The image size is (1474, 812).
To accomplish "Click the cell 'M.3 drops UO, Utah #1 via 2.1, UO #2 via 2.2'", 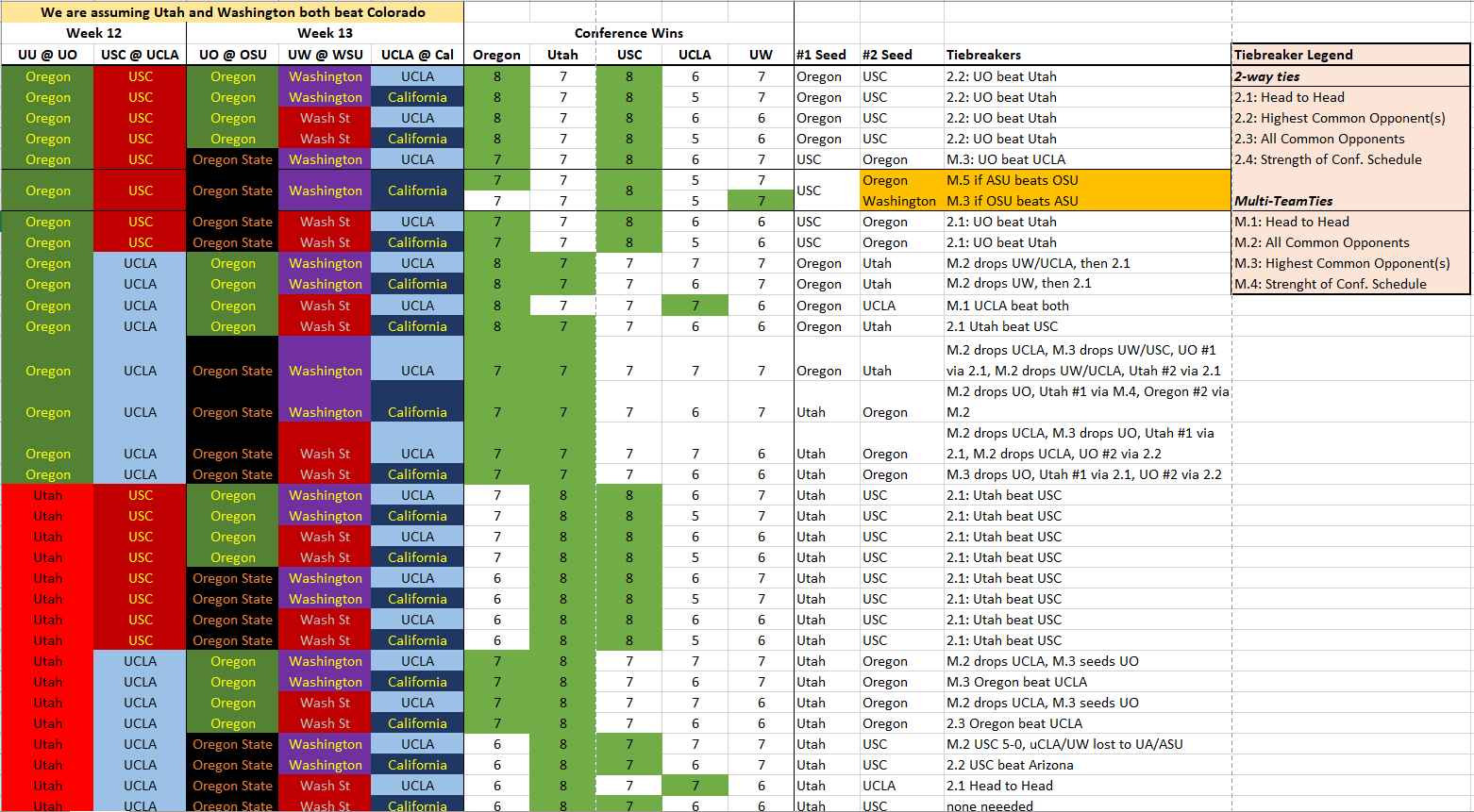I will click(1087, 474).
